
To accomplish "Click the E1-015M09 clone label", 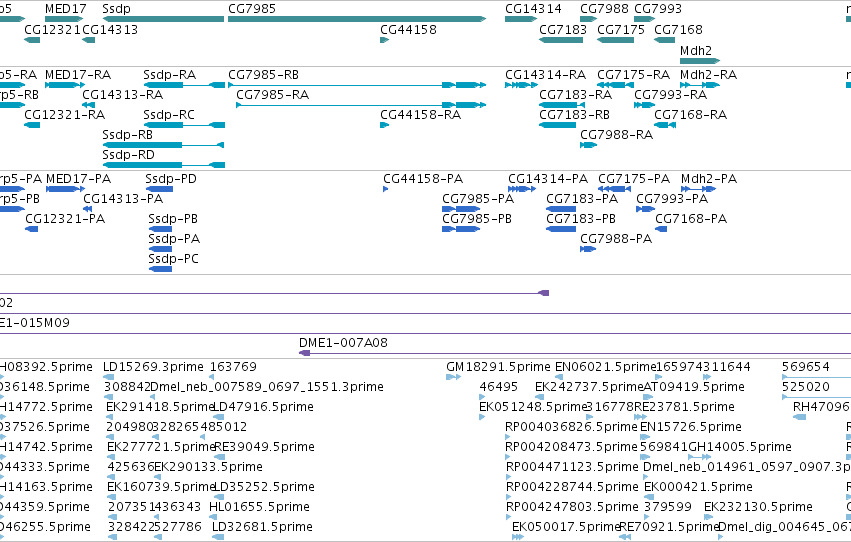I will click(x=35, y=323).
